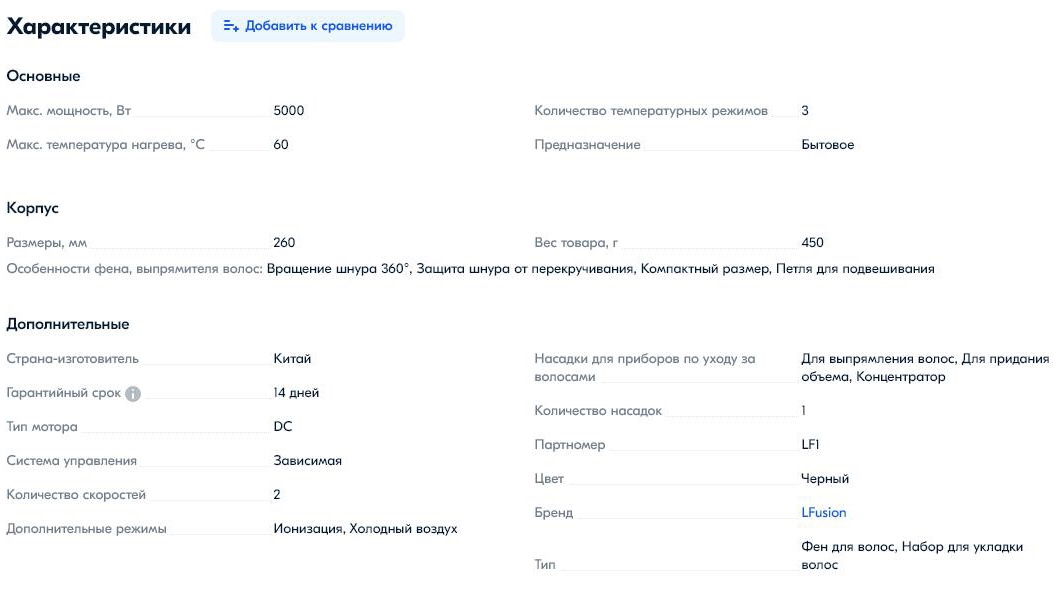Click the info icon beside Гарантийный срок
This screenshot has width=1058, height=595.
pyautogui.click(x=133, y=394)
